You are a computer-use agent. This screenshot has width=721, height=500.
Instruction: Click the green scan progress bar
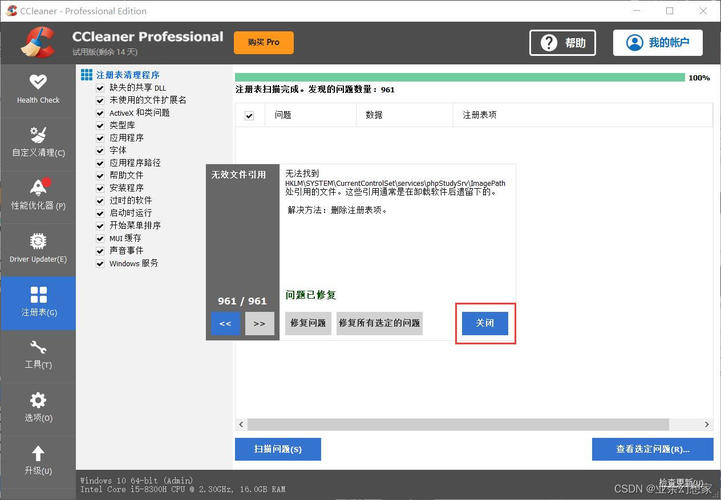[x=460, y=77]
